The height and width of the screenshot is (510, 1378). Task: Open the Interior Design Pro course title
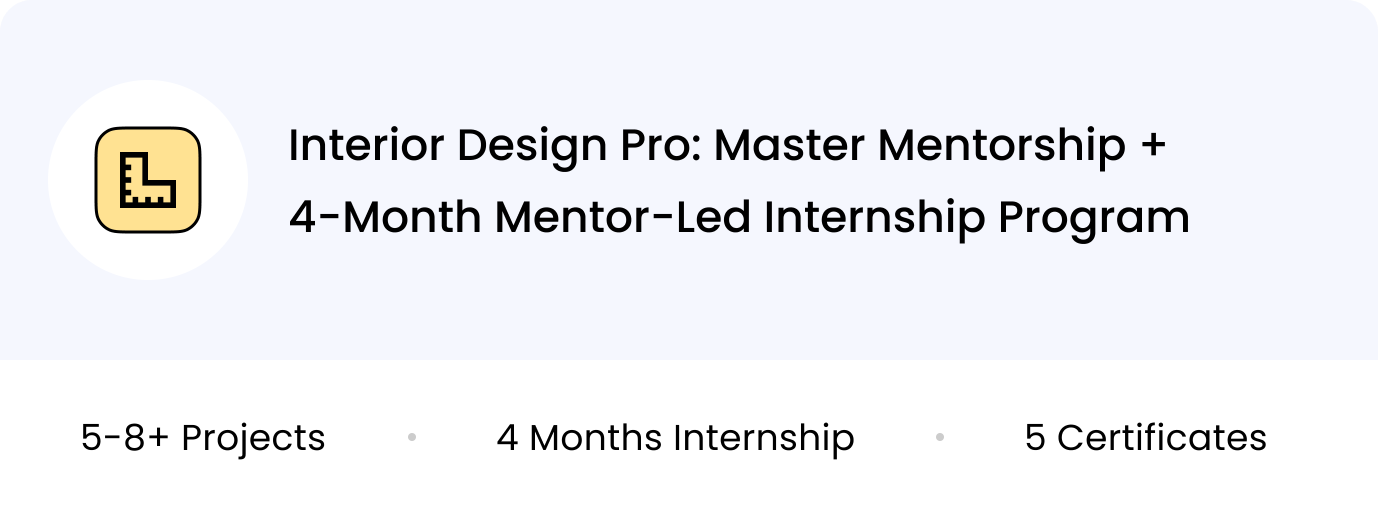[727, 146]
